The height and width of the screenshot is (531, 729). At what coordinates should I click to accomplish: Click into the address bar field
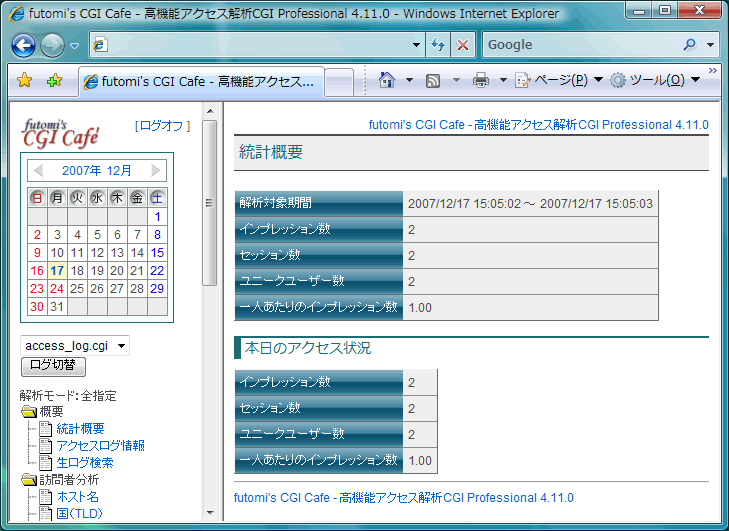coord(256,45)
